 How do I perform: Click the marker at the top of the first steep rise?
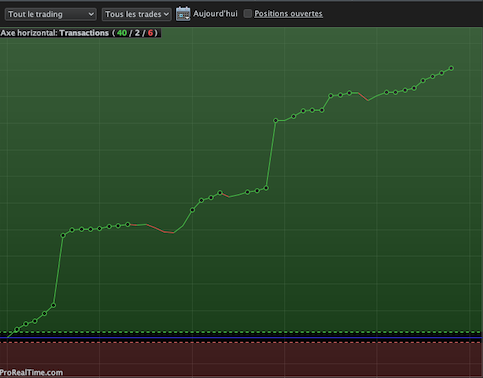(63, 235)
